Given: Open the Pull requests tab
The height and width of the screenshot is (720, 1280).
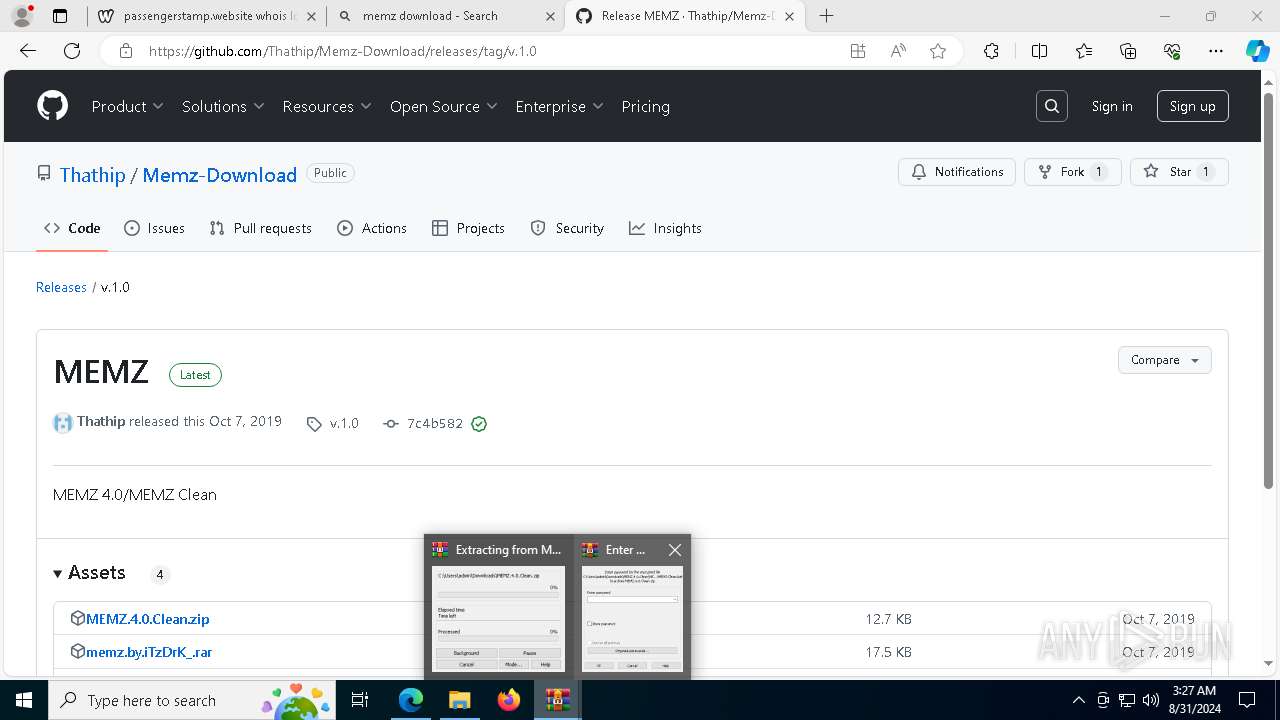Looking at the screenshot, I should click(260, 228).
